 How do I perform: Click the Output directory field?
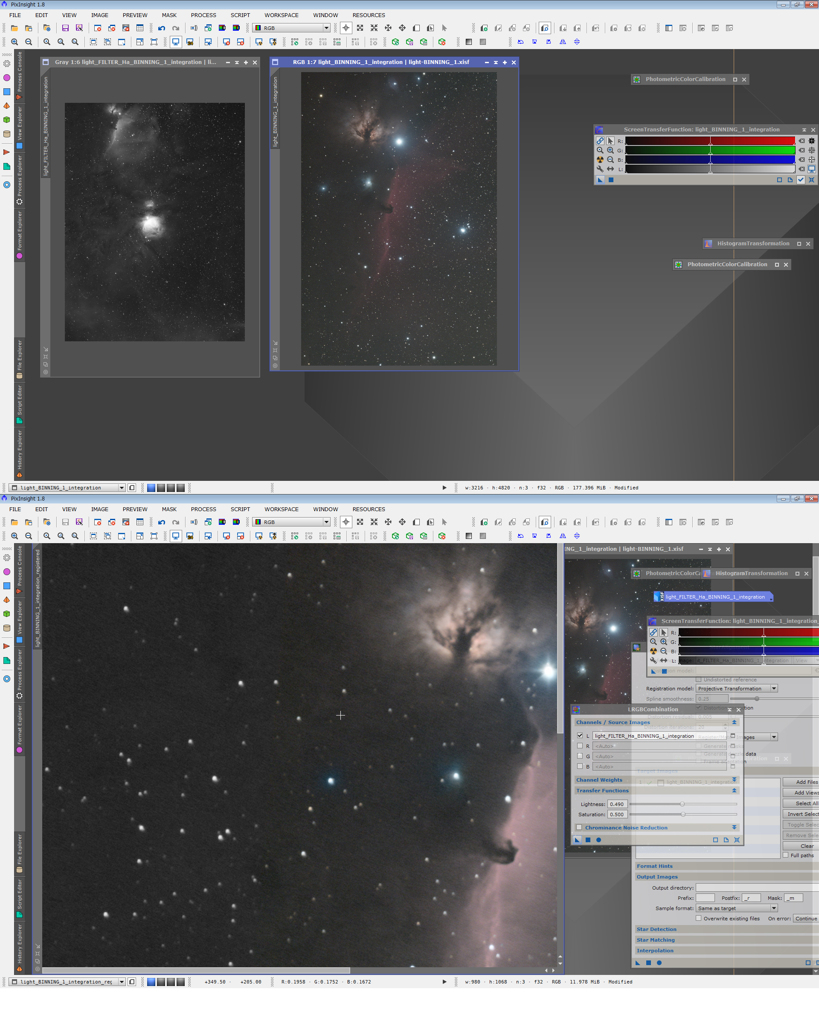tap(756, 888)
